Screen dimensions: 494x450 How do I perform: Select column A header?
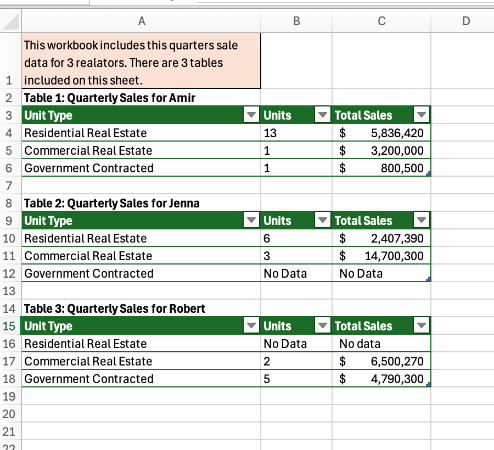click(141, 21)
